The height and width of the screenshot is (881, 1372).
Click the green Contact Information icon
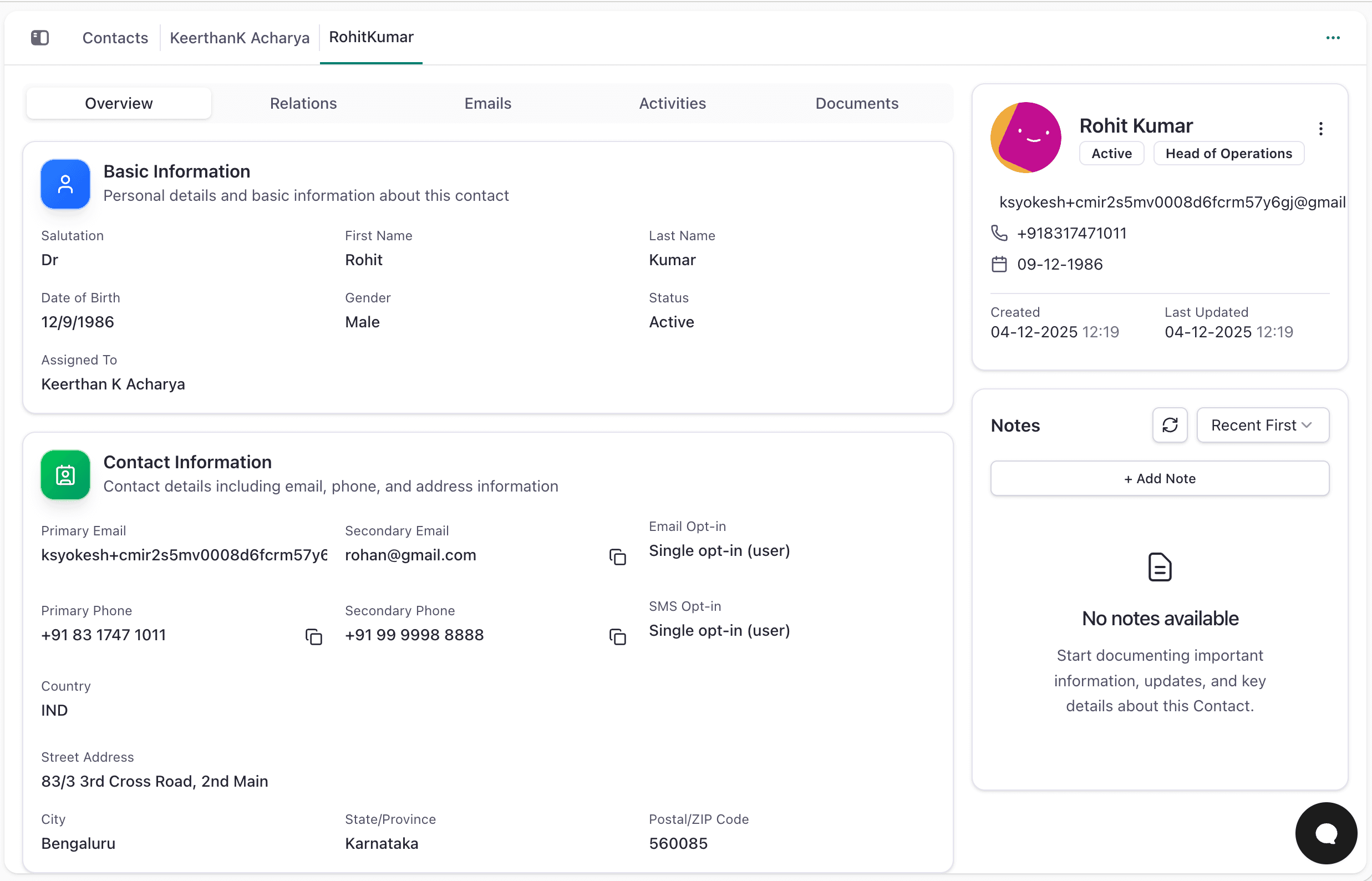[x=65, y=475]
